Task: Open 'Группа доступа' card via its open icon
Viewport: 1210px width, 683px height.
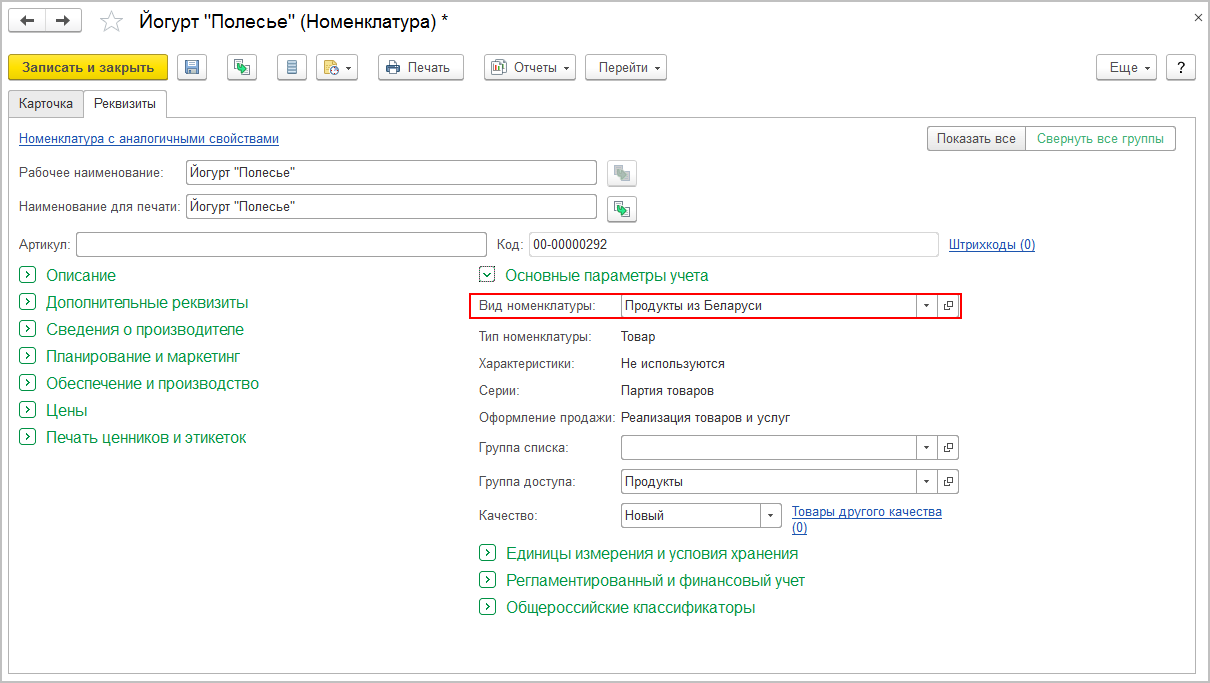Action: (x=947, y=481)
